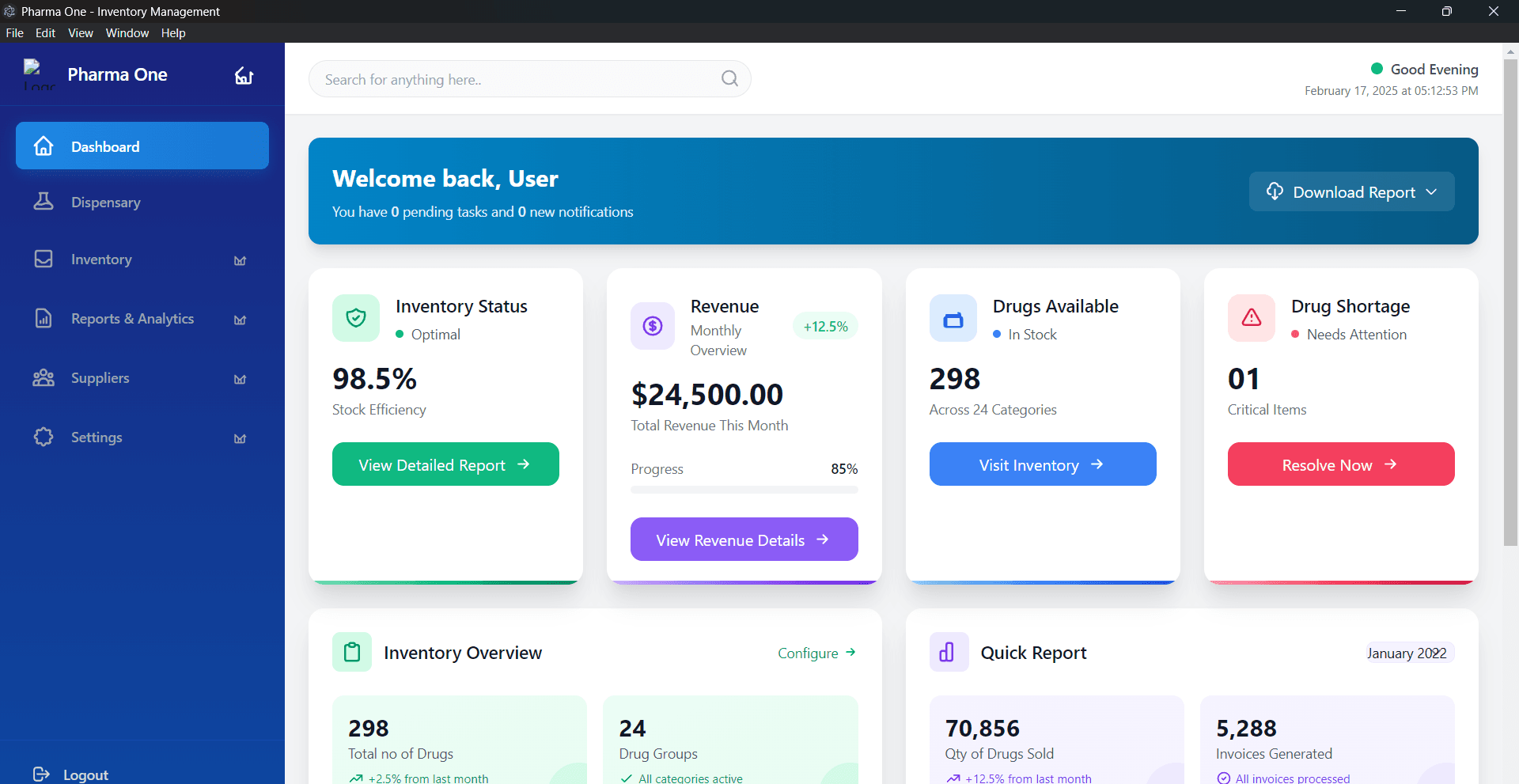Click the Resolve Now button
This screenshot has width=1519, height=784.
[1341, 464]
